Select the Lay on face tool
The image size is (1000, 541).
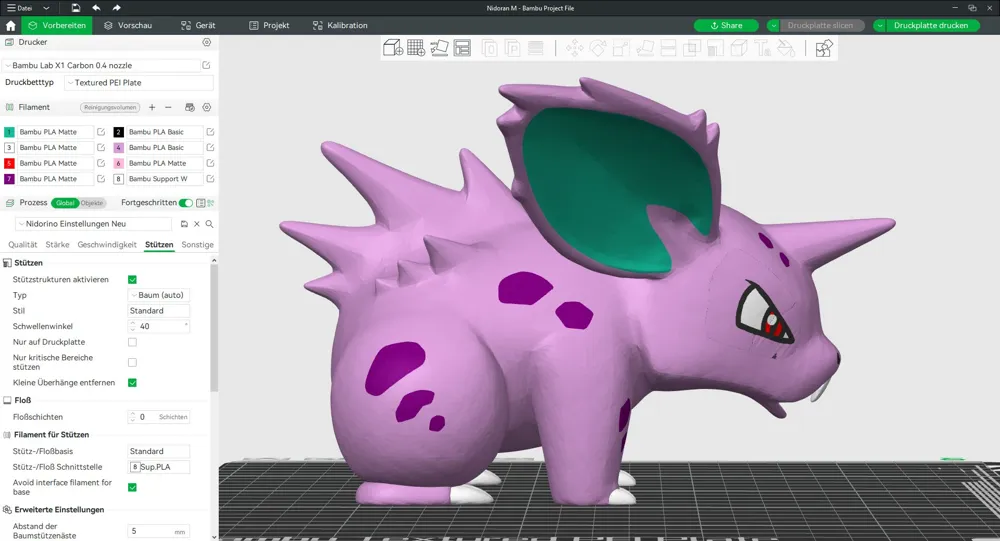pos(645,48)
